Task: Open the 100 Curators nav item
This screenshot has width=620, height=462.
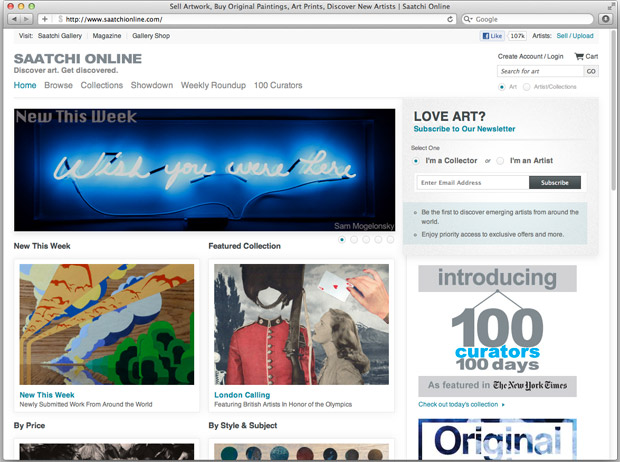Action: 278,85
